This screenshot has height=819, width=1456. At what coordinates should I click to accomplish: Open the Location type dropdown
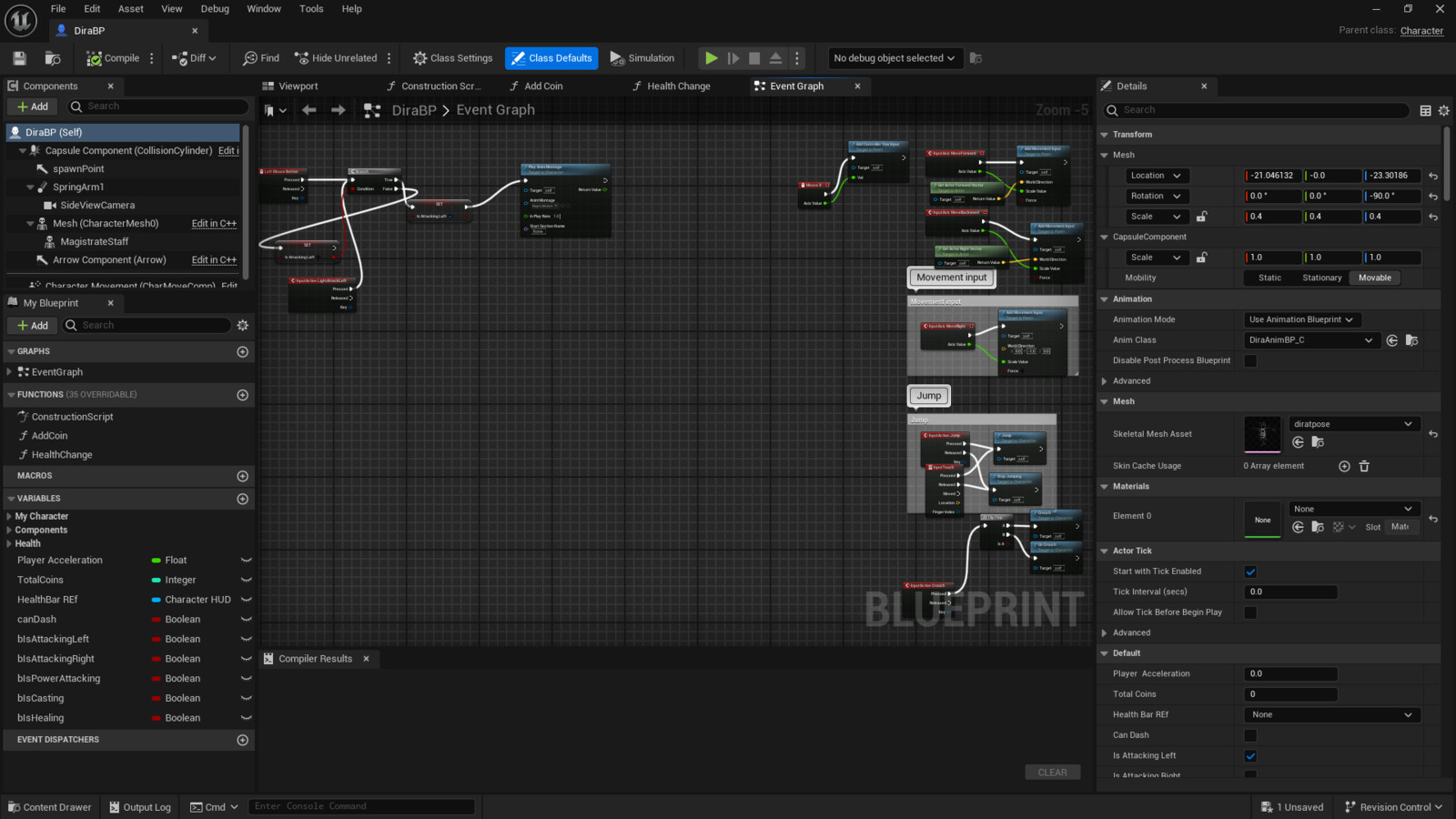(1156, 176)
